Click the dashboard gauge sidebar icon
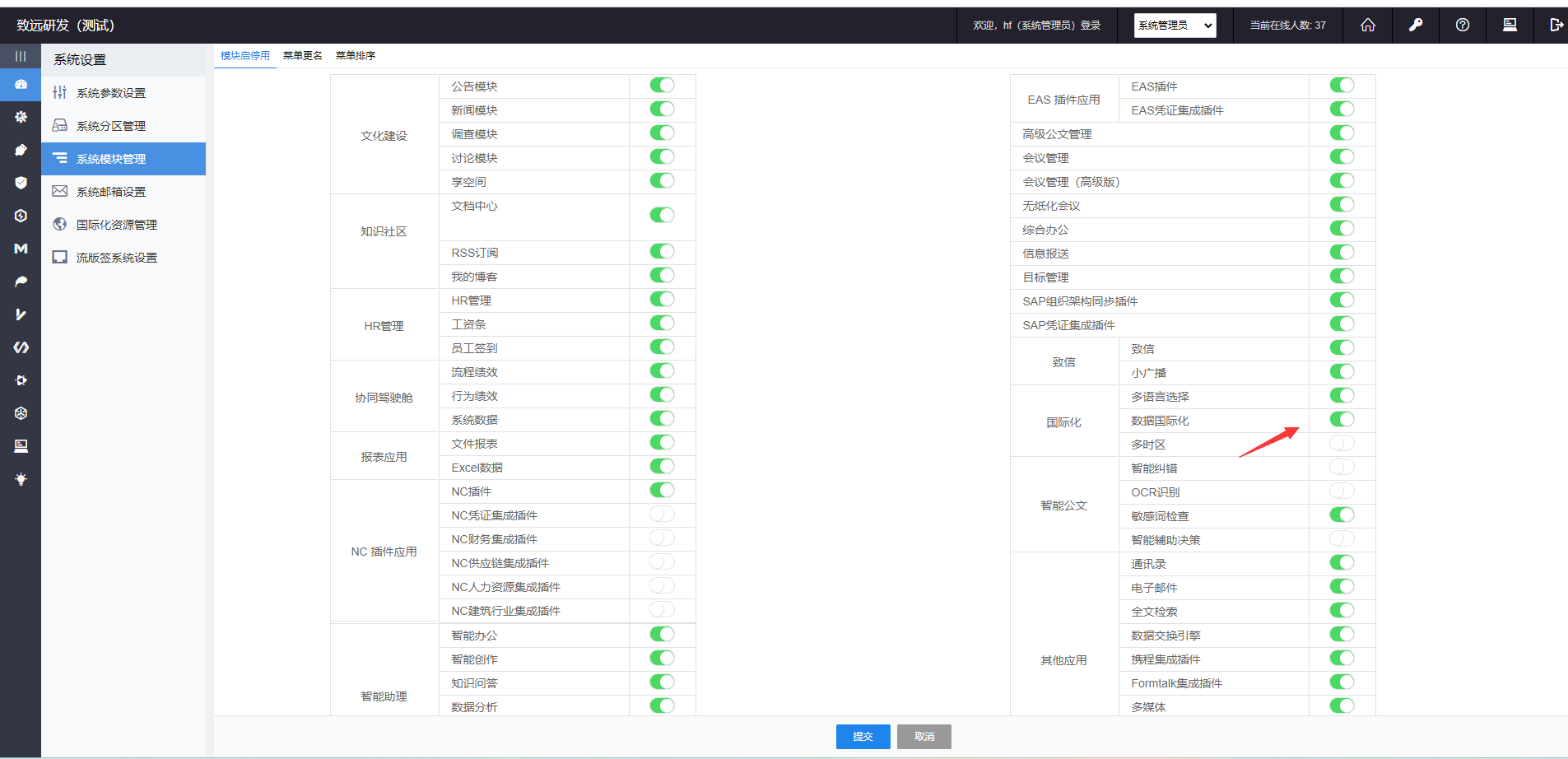This screenshot has height=759, width=1568. [21, 85]
